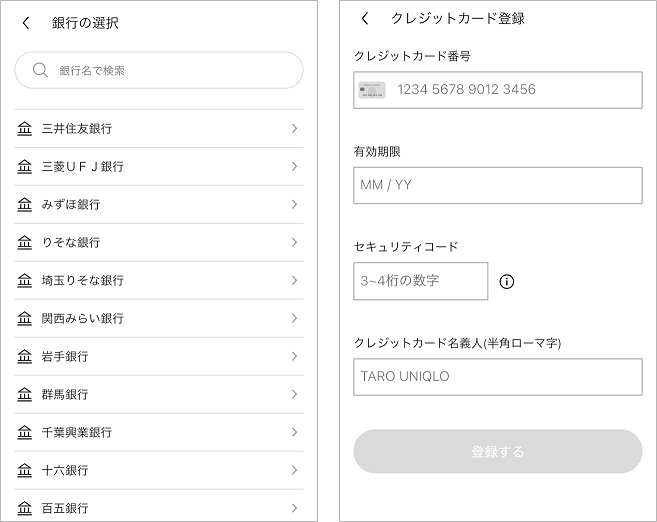Select 百五銀行 at the list bottom

point(159,506)
